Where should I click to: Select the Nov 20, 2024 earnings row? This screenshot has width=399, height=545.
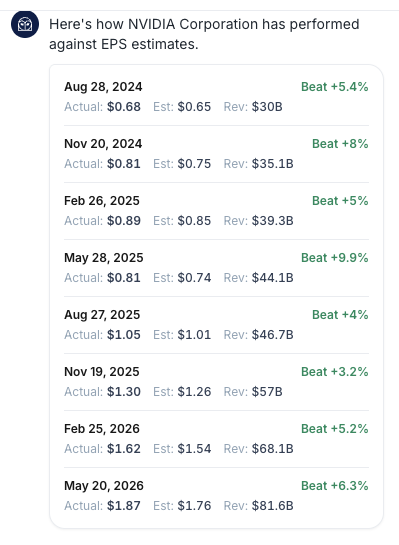[x=216, y=154]
